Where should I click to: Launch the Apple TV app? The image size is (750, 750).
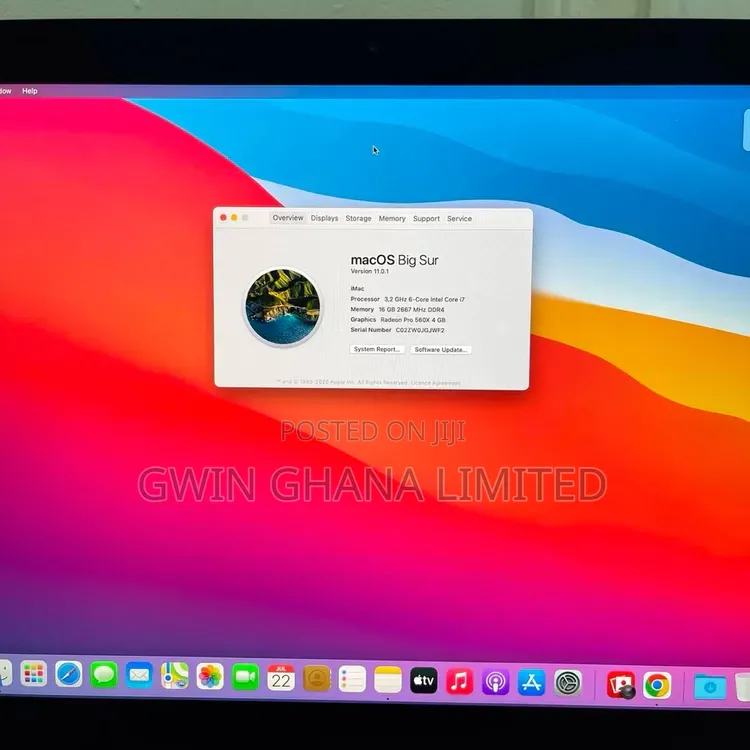click(424, 681)
